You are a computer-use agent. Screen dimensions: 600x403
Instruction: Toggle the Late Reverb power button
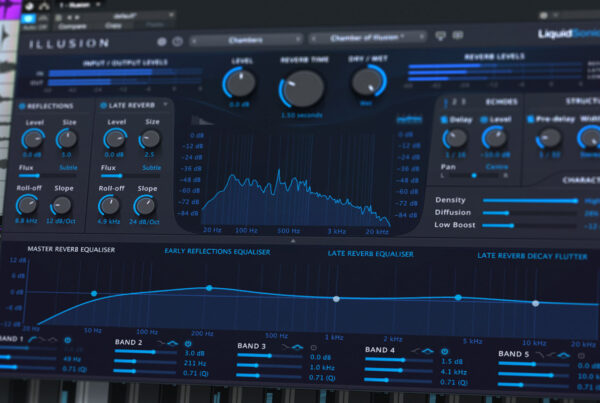click(x=103, y=105)
